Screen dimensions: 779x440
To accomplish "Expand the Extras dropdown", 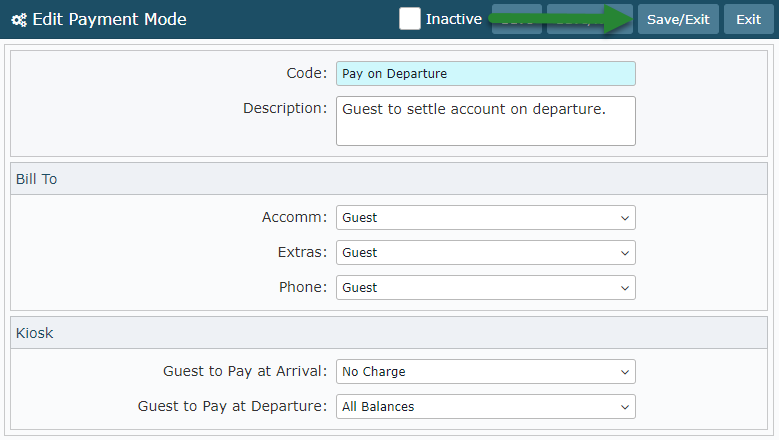I will click(485, 253).
